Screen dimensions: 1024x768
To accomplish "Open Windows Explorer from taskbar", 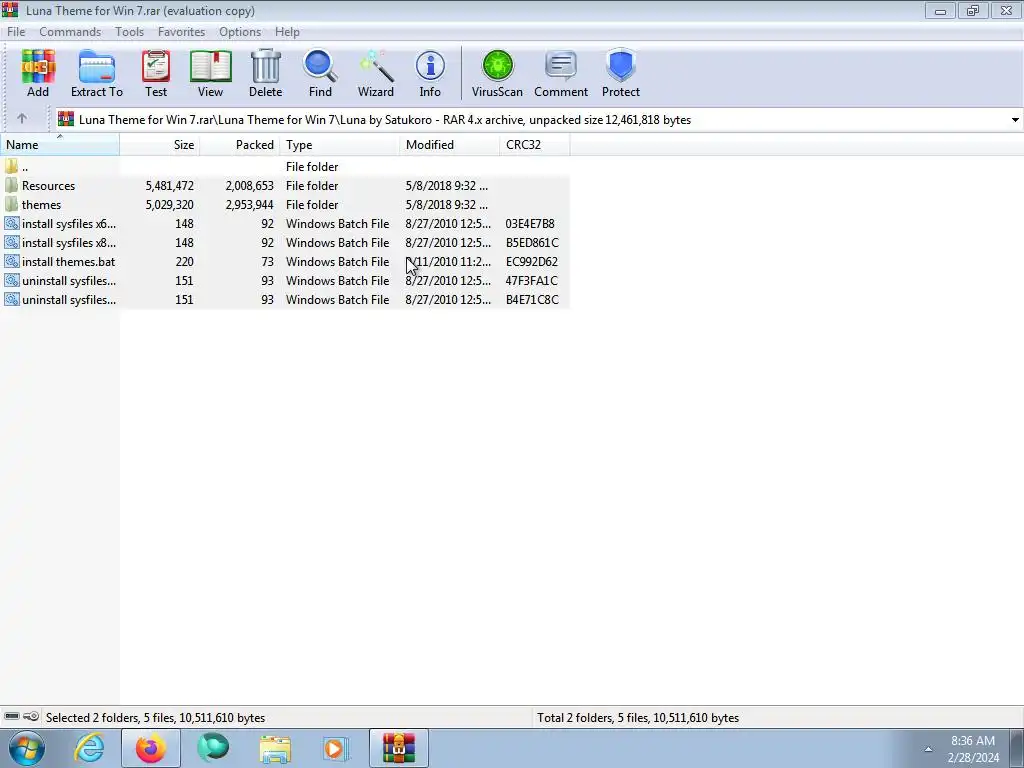I will click(x=275, y=749).
